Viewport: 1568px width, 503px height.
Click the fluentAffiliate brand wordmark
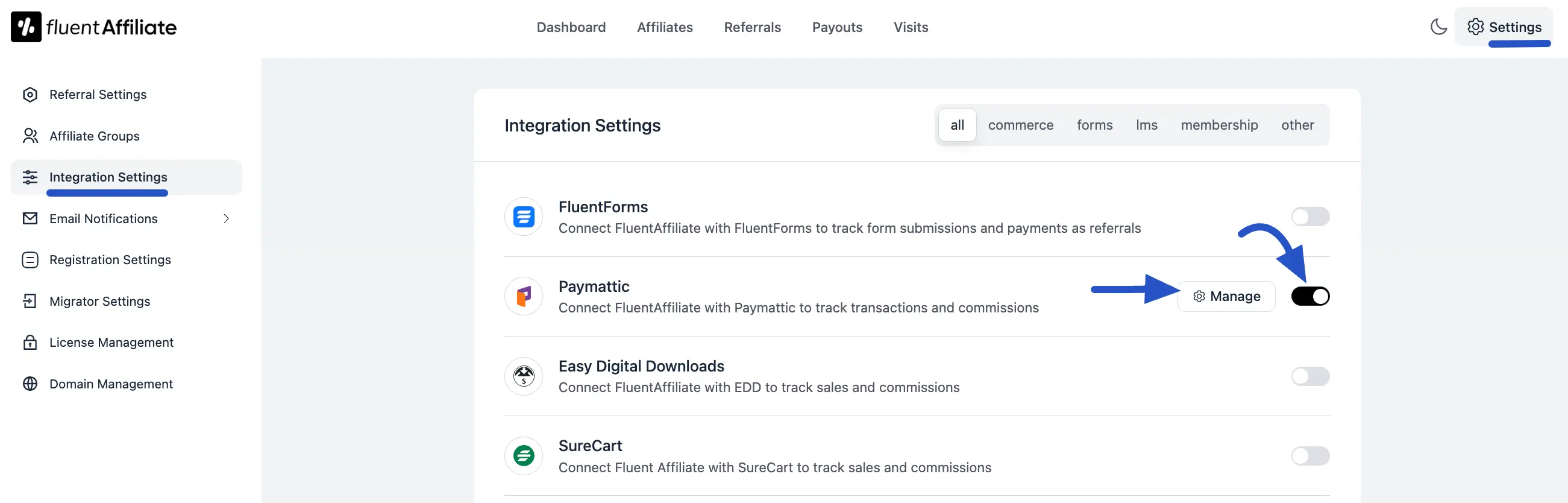(x=111, y=27)
